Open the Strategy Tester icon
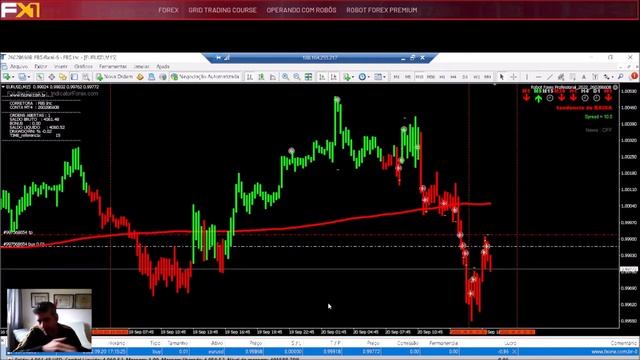Viewport: 640px width, 360px height. (86, 77)
